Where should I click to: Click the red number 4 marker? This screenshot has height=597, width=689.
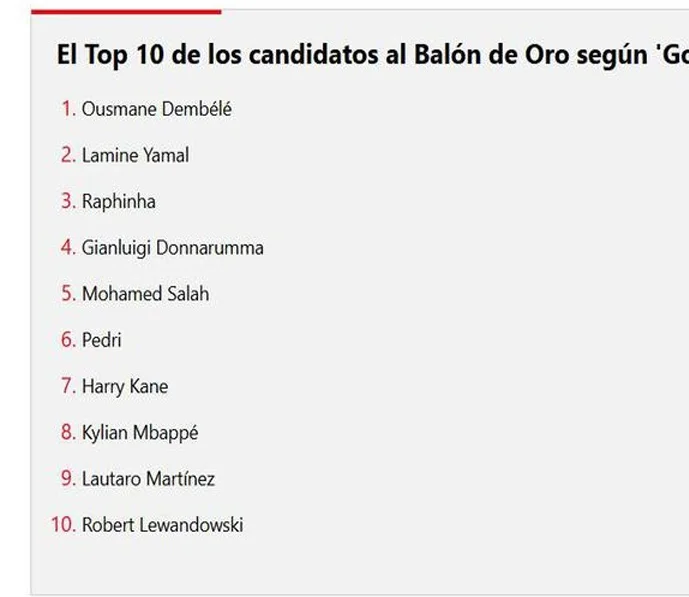click(69, 247)
